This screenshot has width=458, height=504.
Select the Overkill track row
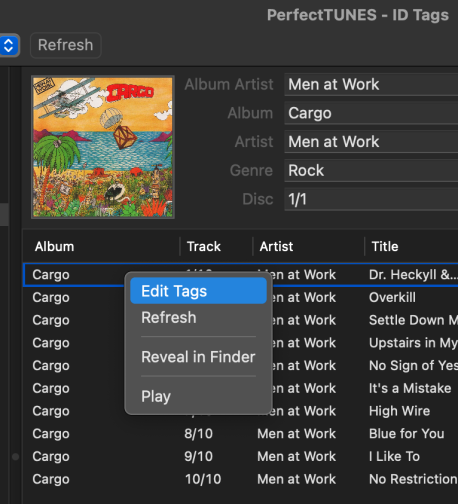tap(392, 297)
